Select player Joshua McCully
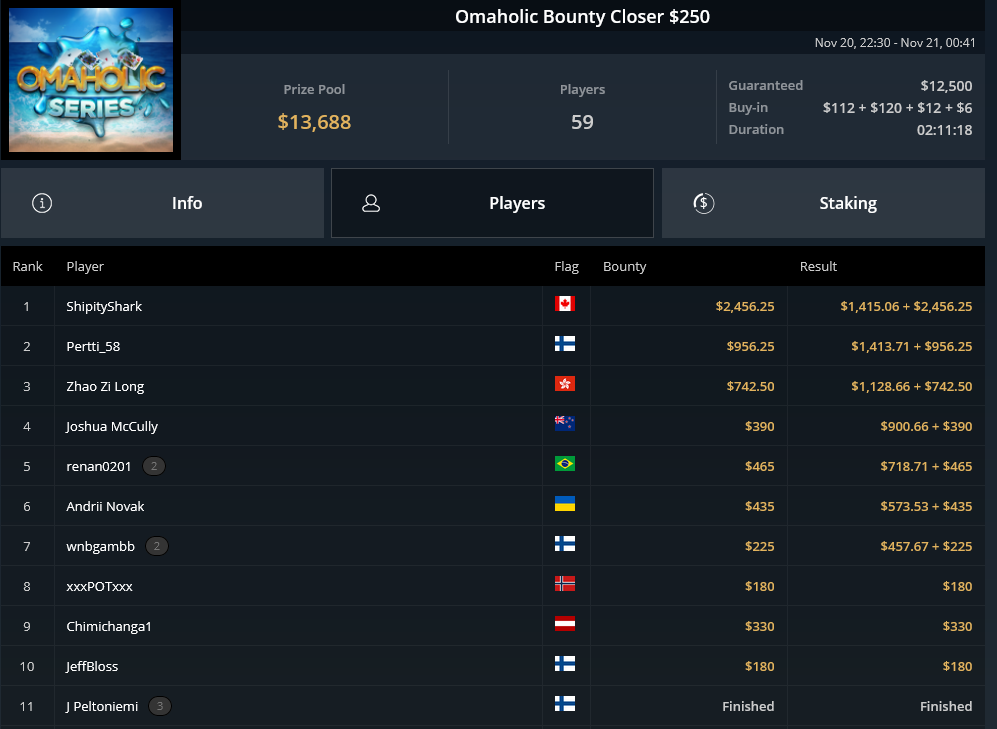This screenshot has height=729, width=997. [x=112, y=426]
